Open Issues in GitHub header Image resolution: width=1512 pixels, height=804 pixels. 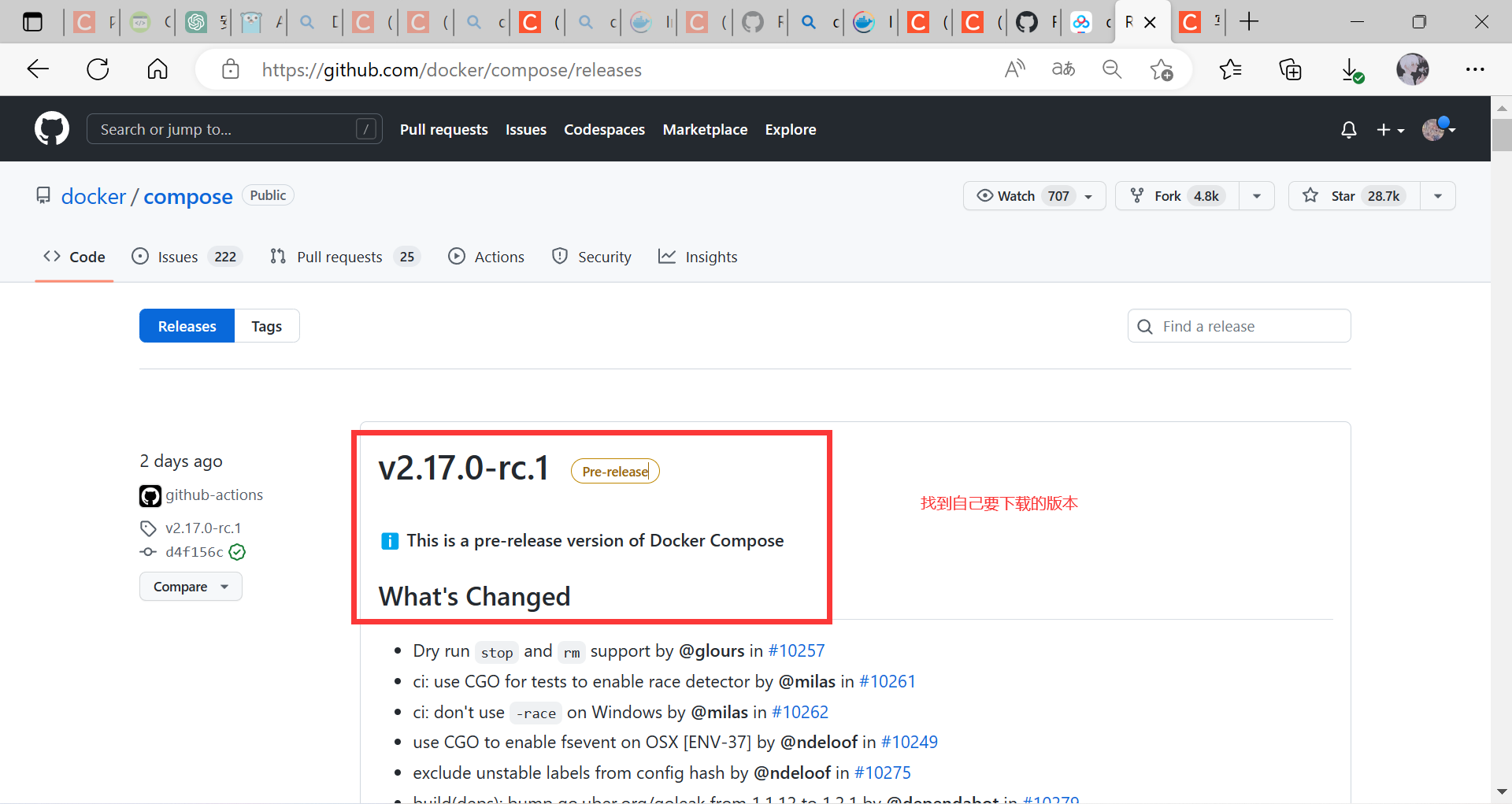[526, 130]
